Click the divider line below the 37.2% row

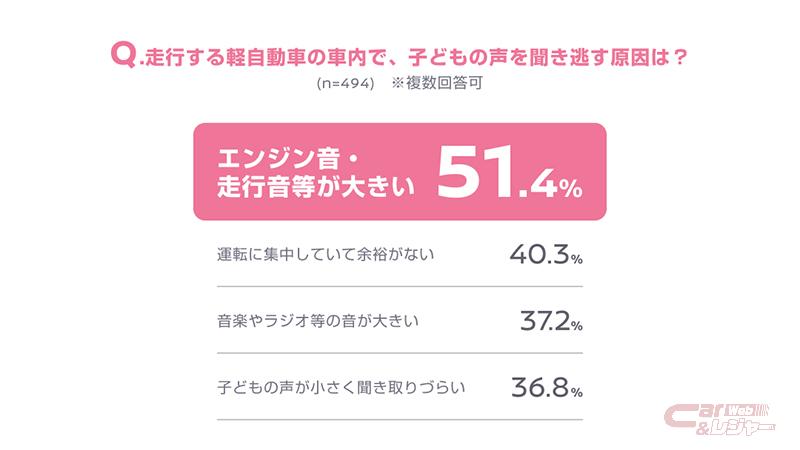(399, 353)
